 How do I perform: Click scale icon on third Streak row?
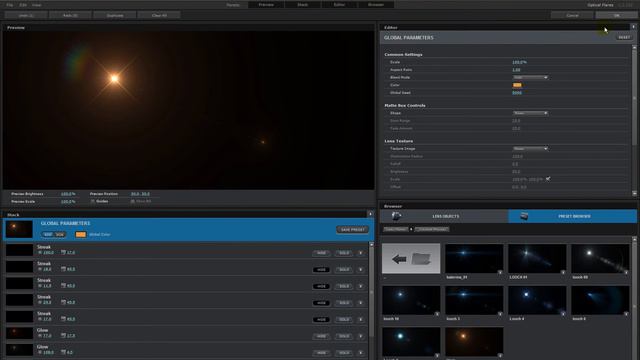[x=63, y=286]
